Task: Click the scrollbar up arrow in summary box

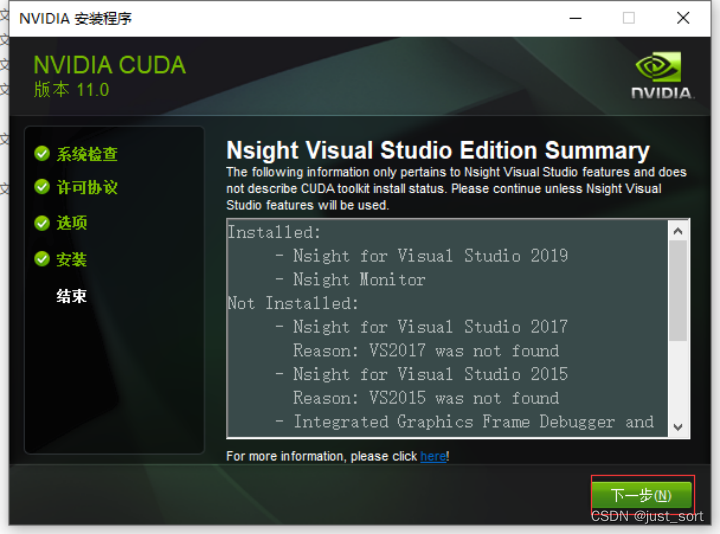Action: 678,231
